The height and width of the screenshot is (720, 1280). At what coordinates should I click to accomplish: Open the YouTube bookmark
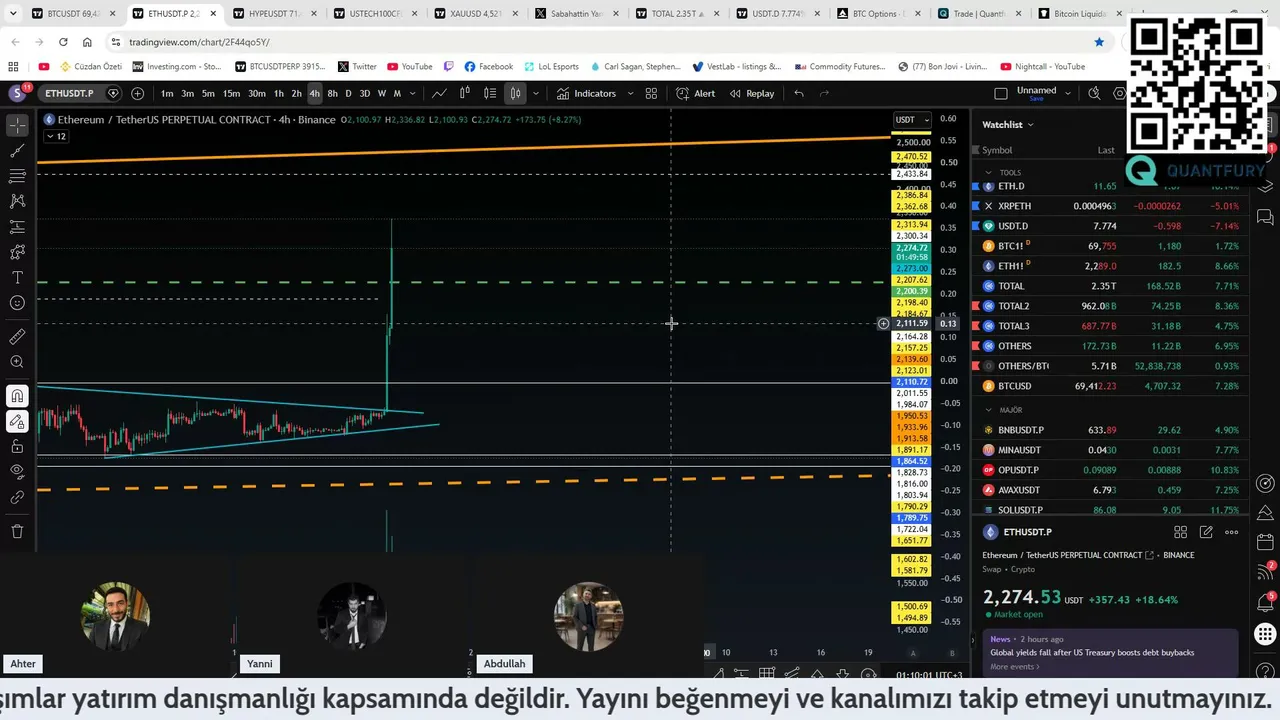coord(409,66)
